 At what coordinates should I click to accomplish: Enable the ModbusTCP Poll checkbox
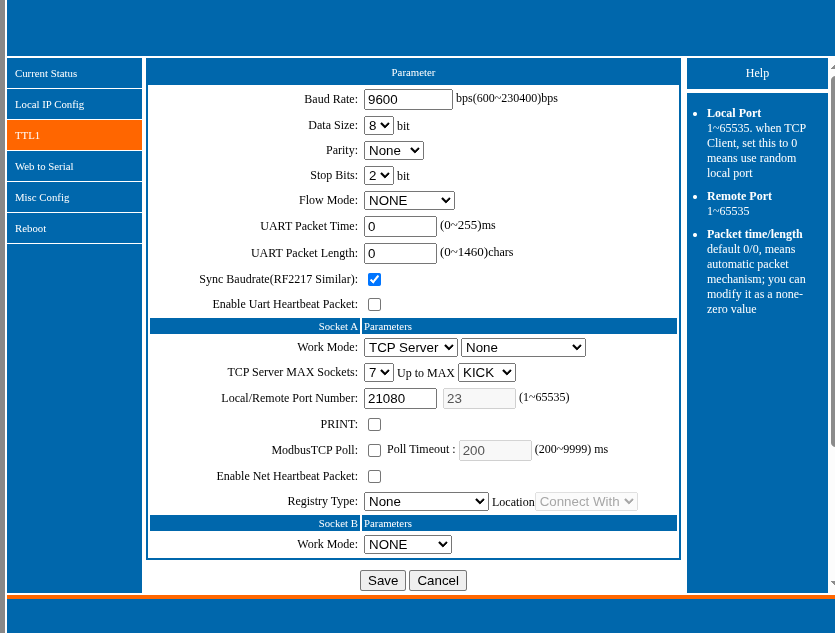[374, 450]
